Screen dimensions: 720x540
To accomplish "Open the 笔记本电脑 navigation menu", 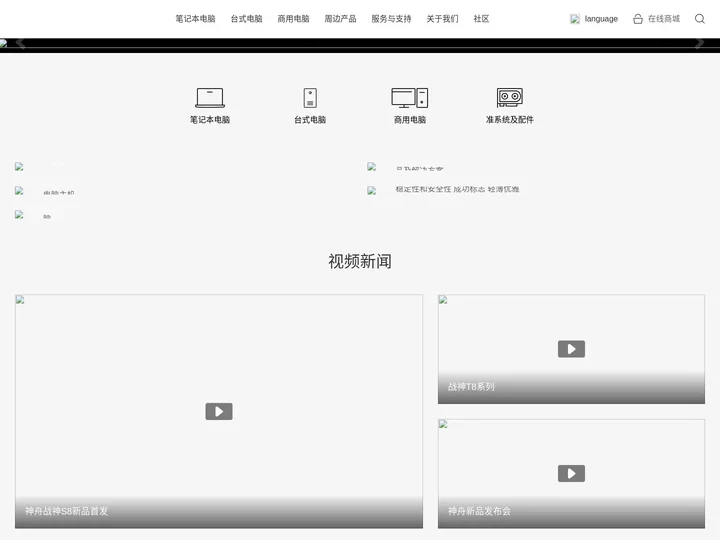I will pos(195,19).
